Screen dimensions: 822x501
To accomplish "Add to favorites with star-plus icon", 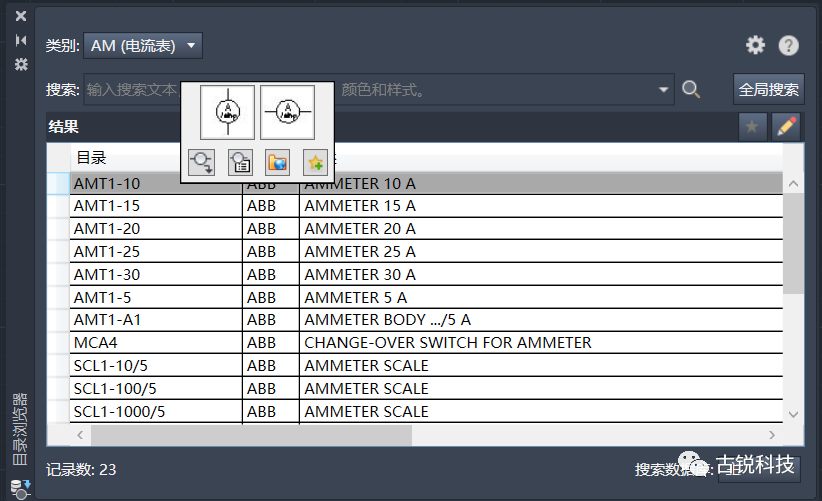I will tap(316, 162).
